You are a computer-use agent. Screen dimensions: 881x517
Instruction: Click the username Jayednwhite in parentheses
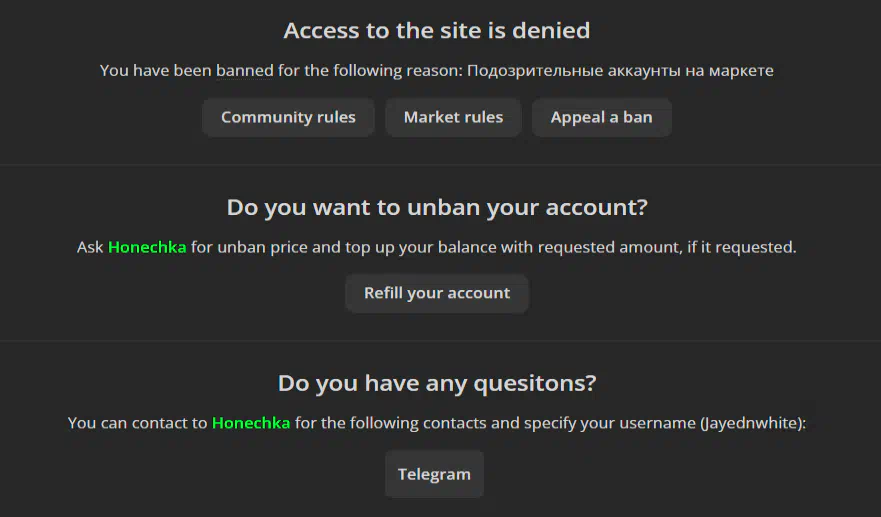751,423
